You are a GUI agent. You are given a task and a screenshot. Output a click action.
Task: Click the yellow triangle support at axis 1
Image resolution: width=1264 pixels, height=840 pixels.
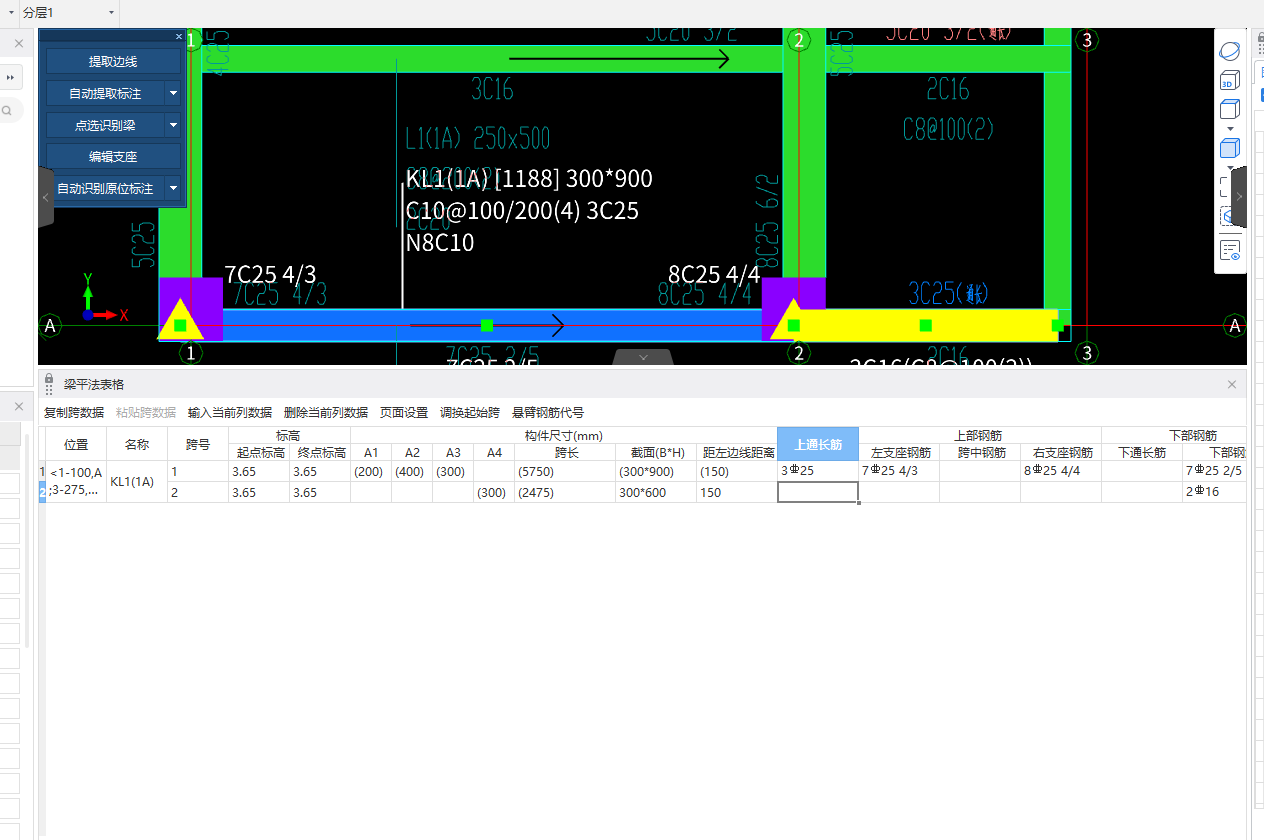click(181, 320)
